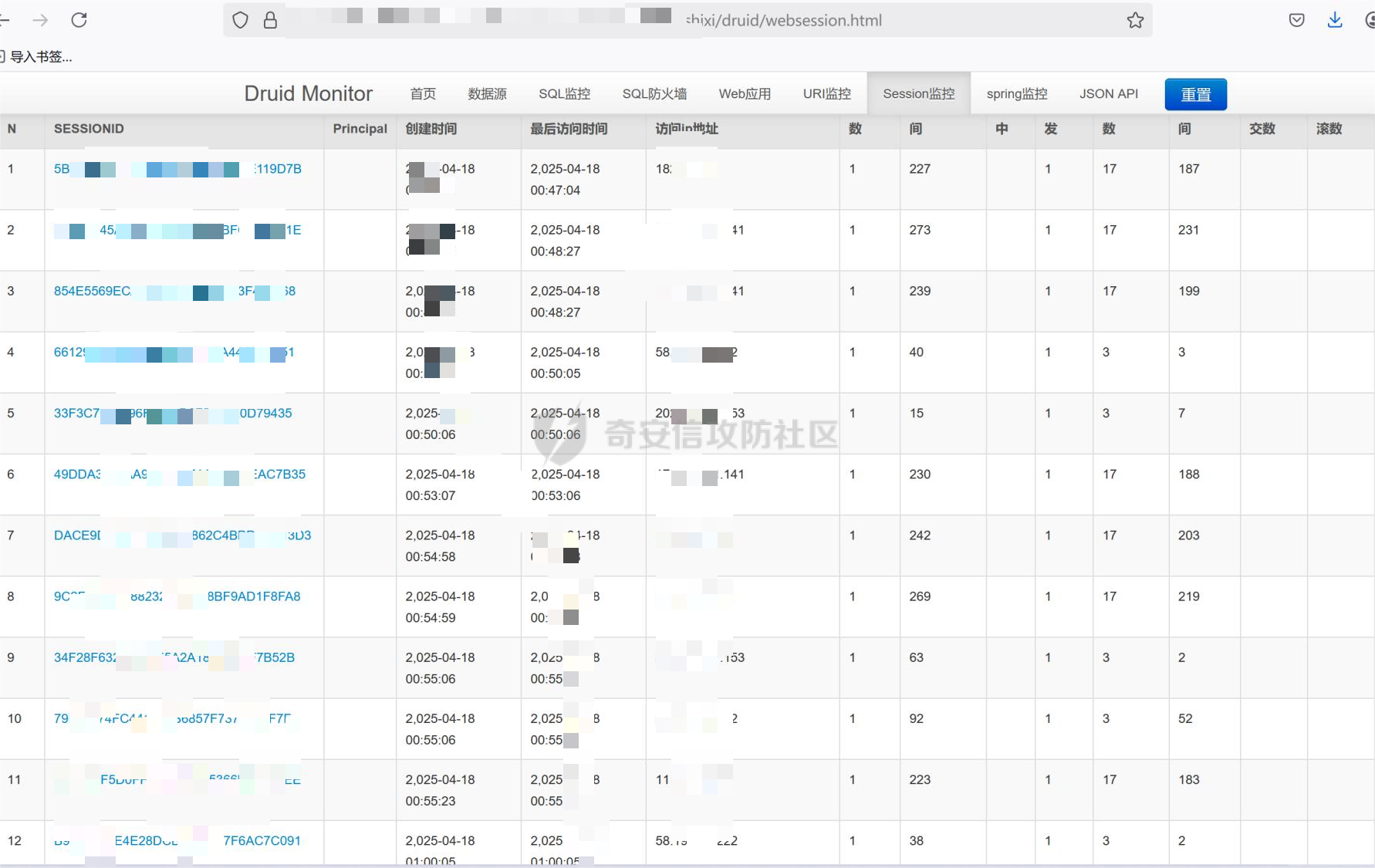Open the SQL防火墙 tab
This screenshot has height=868, width=1375.
click(654, 93)
